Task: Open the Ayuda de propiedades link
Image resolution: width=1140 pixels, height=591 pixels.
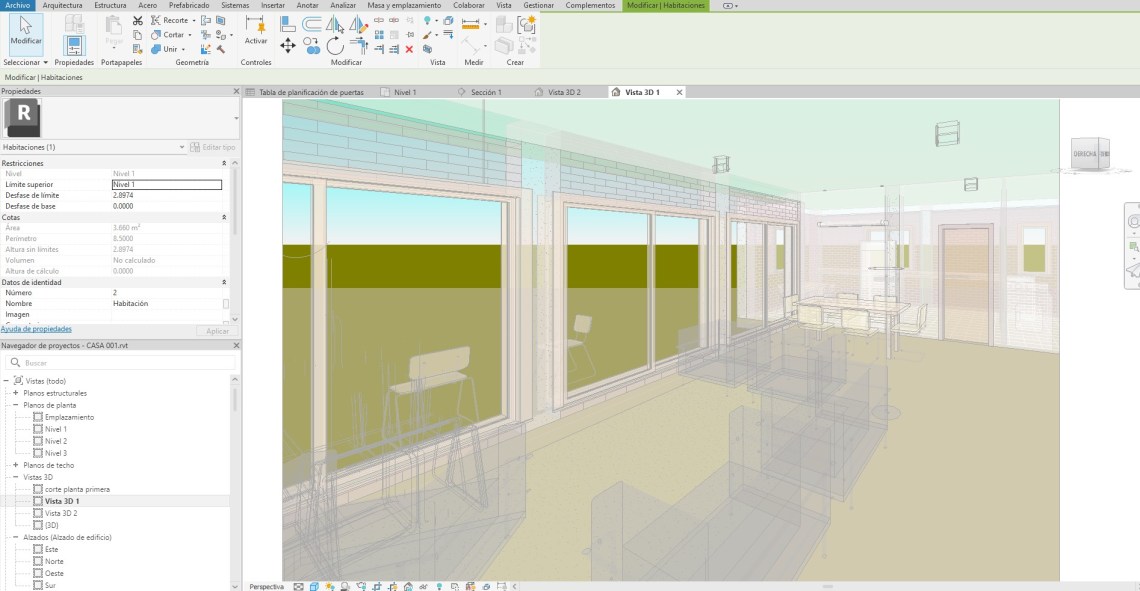Action: [x=36, y=328]
